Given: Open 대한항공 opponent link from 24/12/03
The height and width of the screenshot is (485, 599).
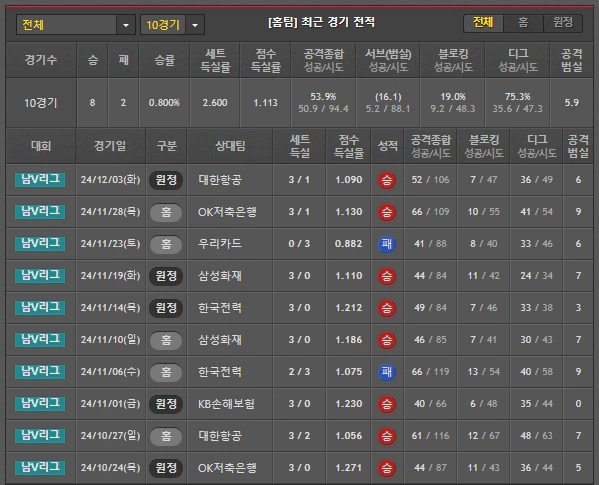Looking at the screenshot, I should click(220, 180).
